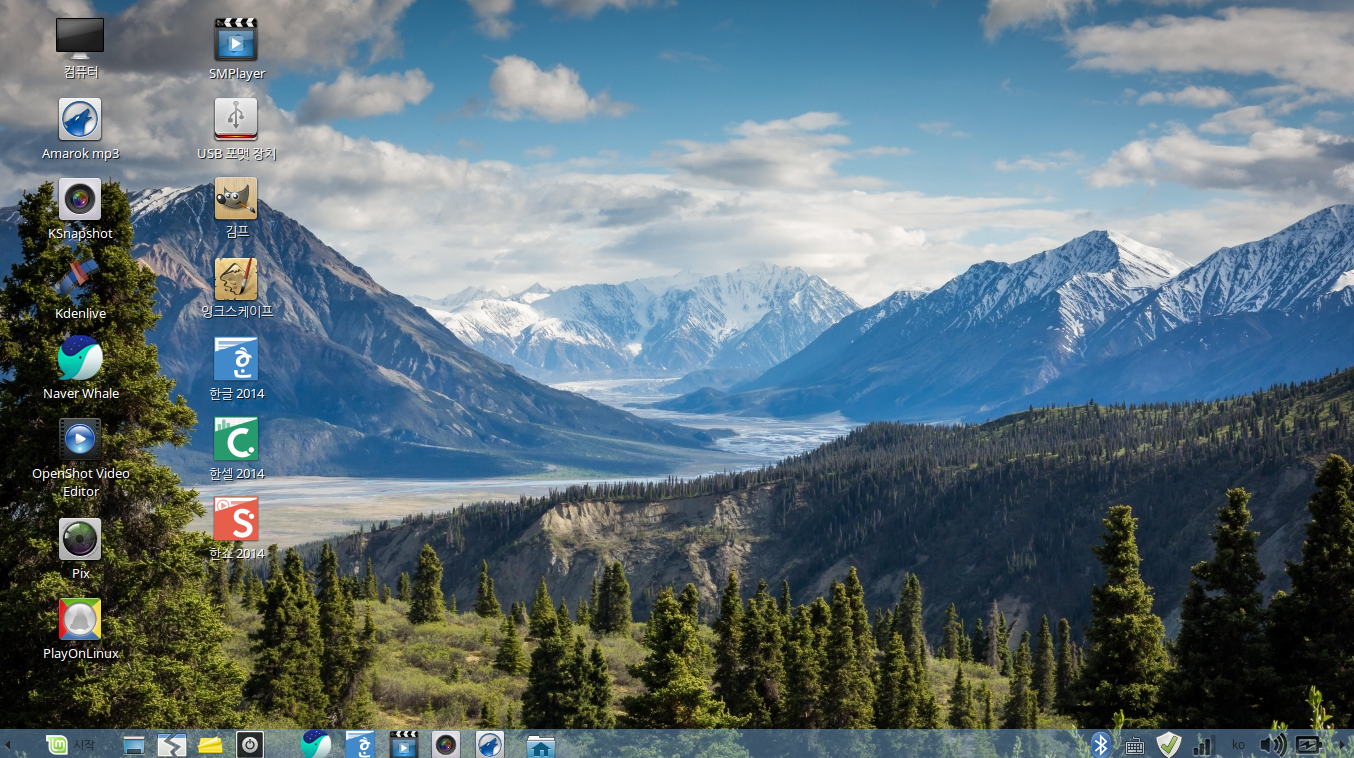This screenshot has height=758, width=1354.
Task: Click the battery power tray icon
Action: [1308, 744]
